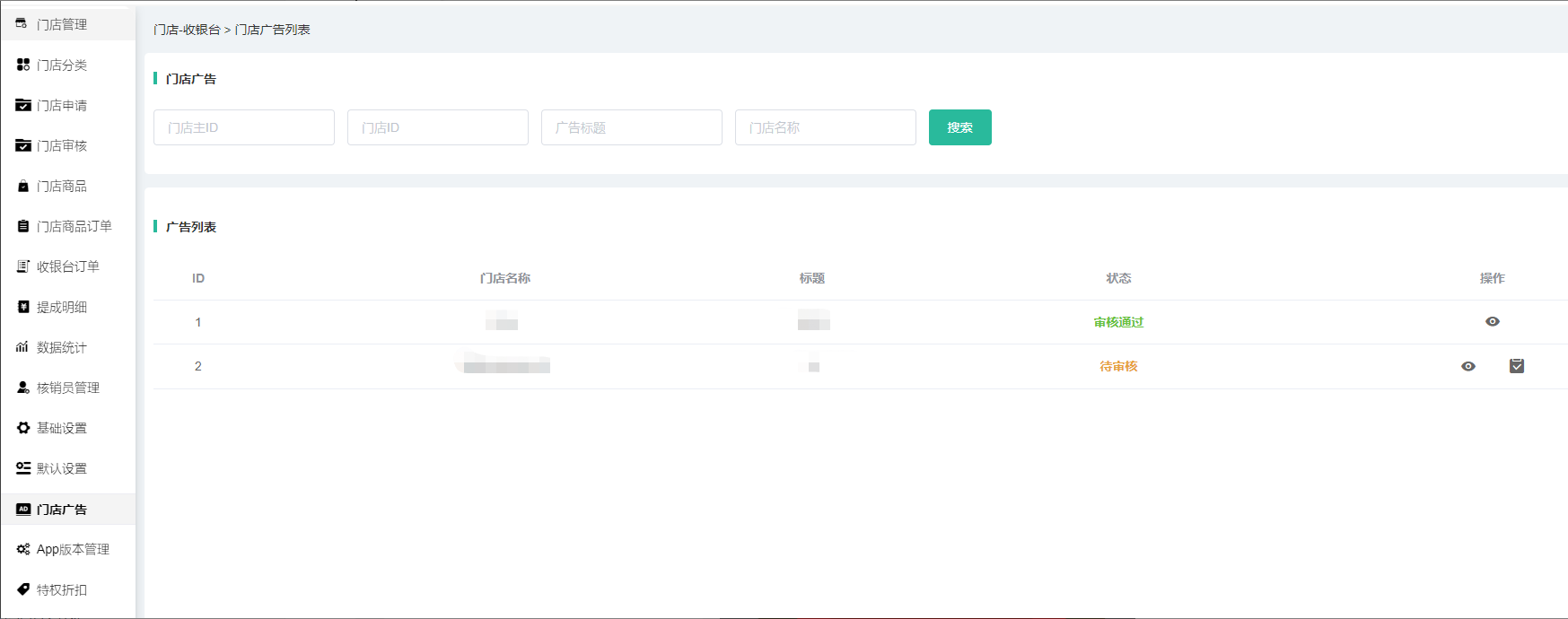Screen dimensions: 1568x619
Task: Open 收银台订单 page
Action: pos(67,266)
